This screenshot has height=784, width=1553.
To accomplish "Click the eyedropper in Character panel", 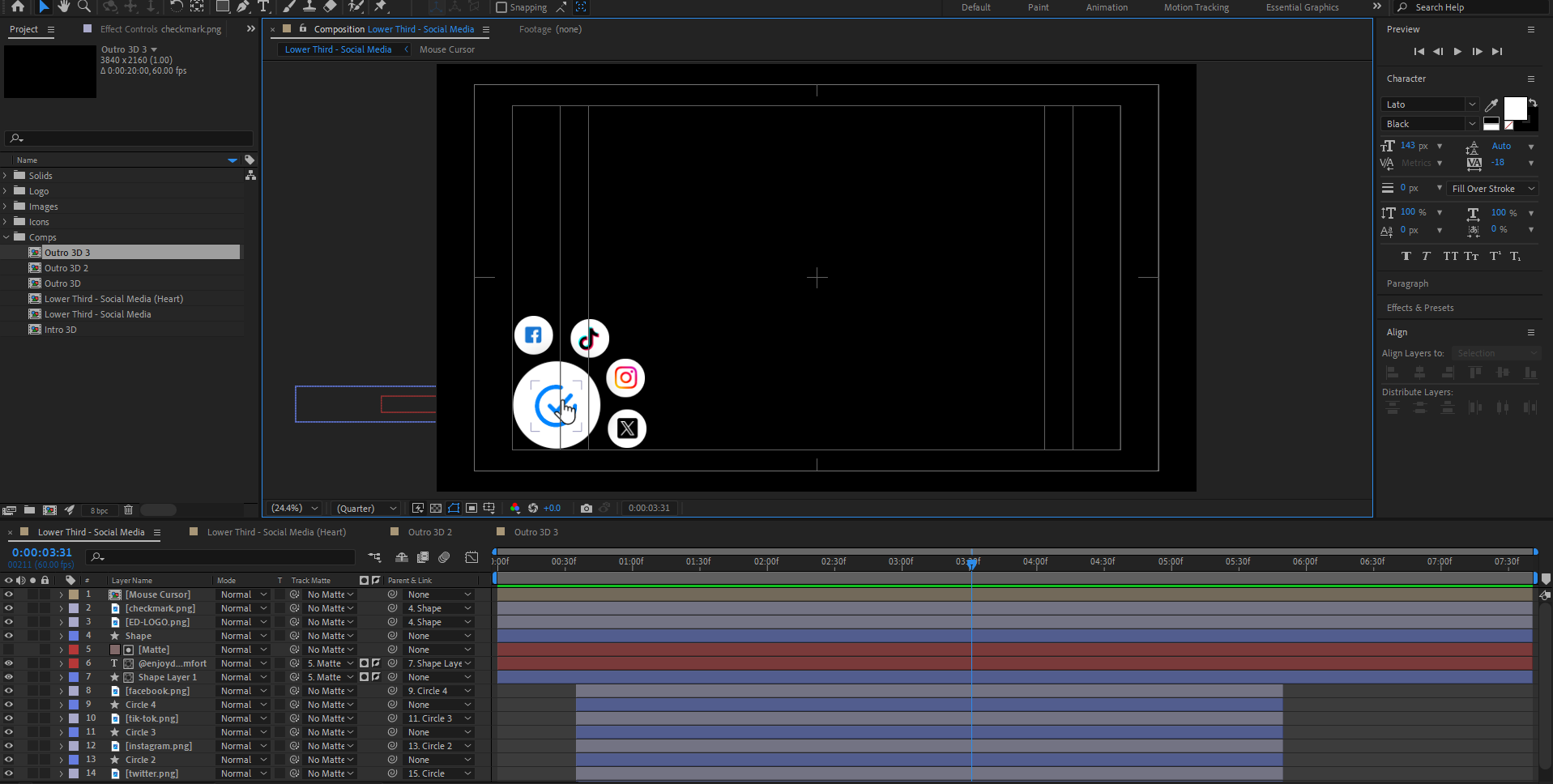I will [x=1491, y=104].
